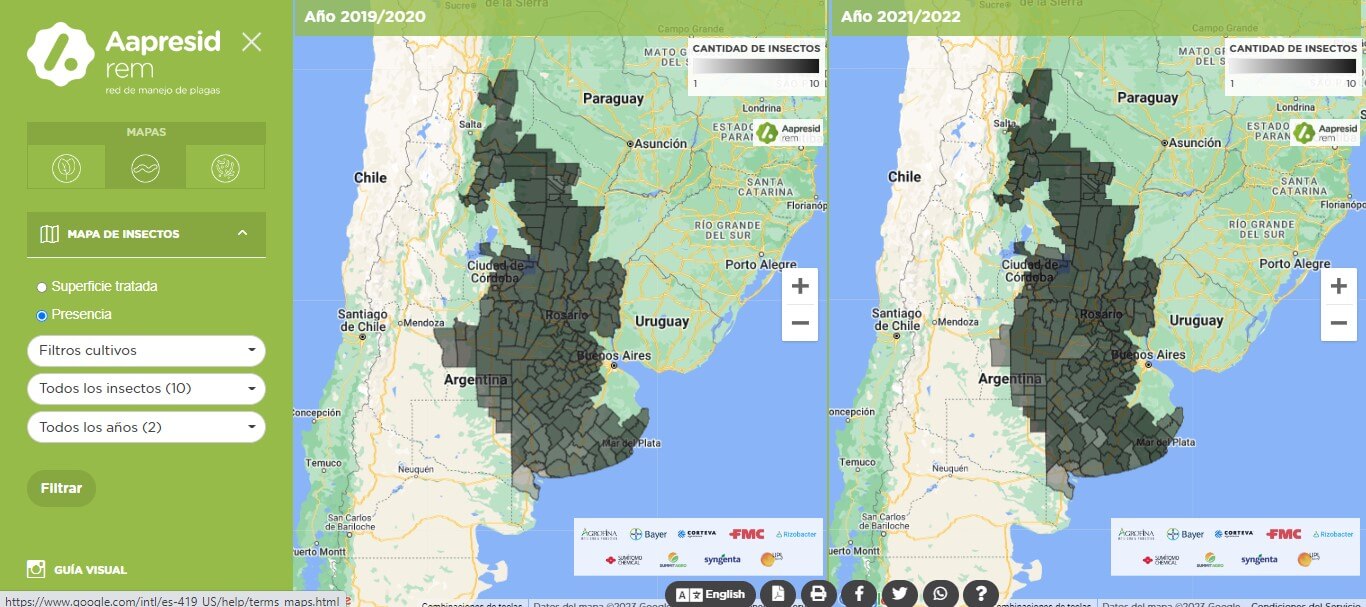Switch to the insects map icon
Screen dimensions: 1366x607
(224, 167)
